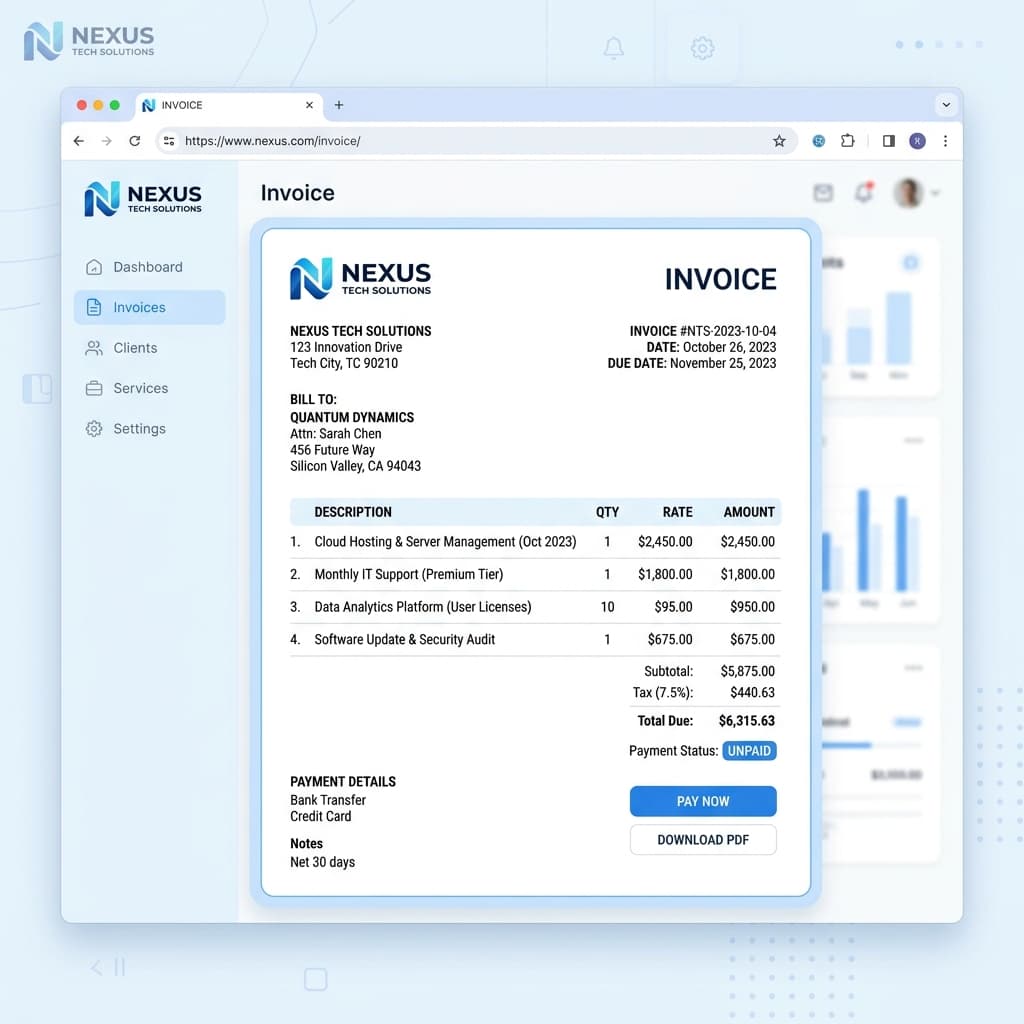This screenshot has width=1024, height=1024.
Task: Open Dashboard in the sidebar
Action: (150, 267)
